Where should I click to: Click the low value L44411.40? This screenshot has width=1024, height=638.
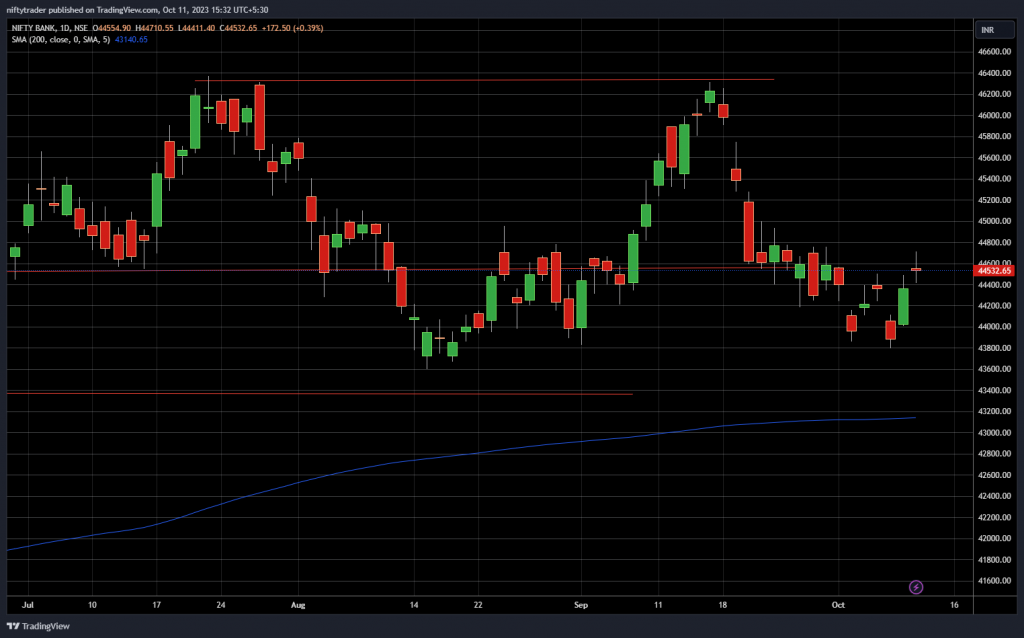tap(197, 28)
